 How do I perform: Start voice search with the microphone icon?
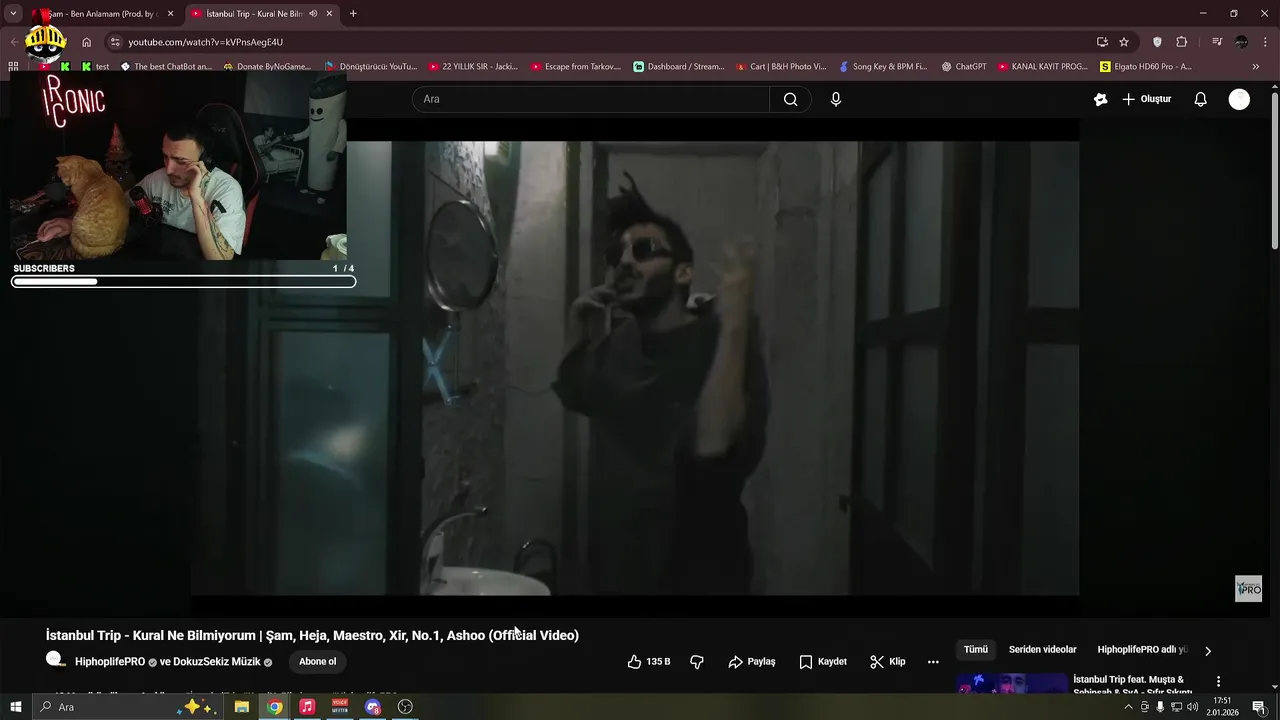(x=836, y=99)
